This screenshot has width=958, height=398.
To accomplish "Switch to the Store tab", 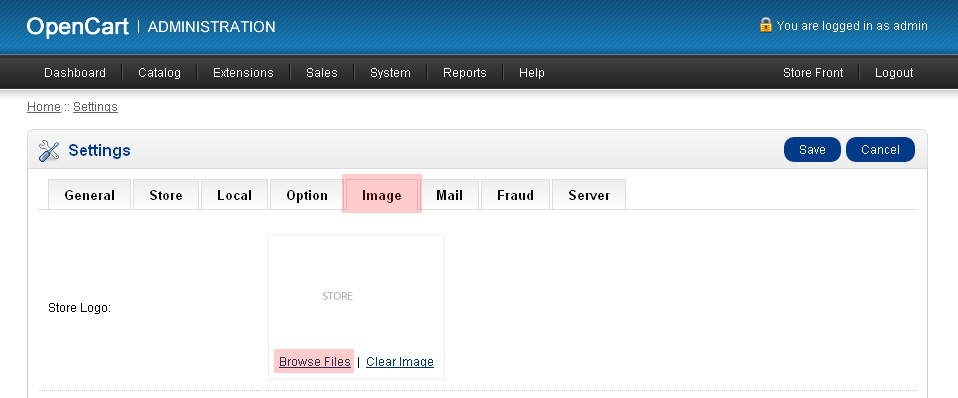I will [166, 195].
